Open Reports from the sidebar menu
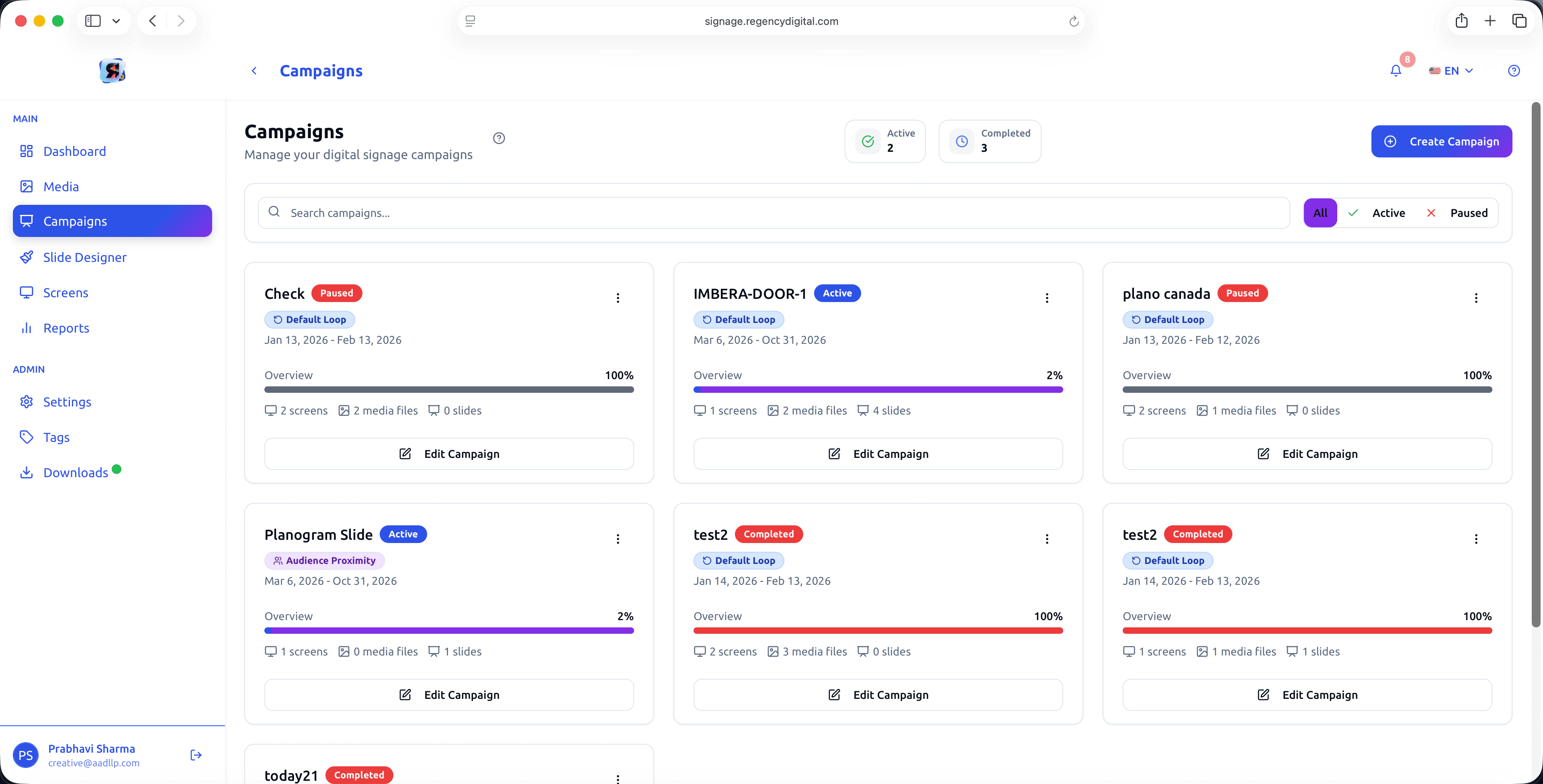 click(66, 328)
